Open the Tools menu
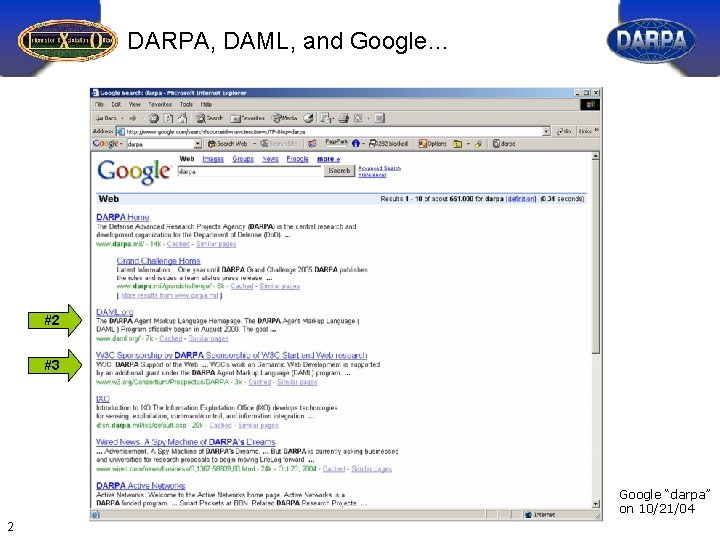Image resolution: width=720 pixels, height=540 pixels. (186, 104)
